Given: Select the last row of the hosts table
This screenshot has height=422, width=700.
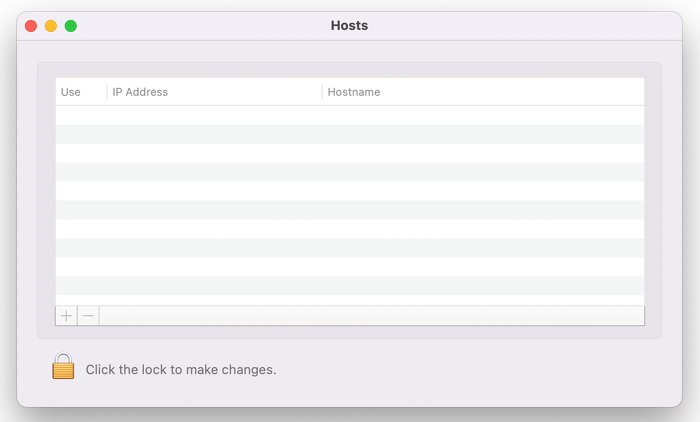Looking at the screenshot, I should (x=350, y=286).
